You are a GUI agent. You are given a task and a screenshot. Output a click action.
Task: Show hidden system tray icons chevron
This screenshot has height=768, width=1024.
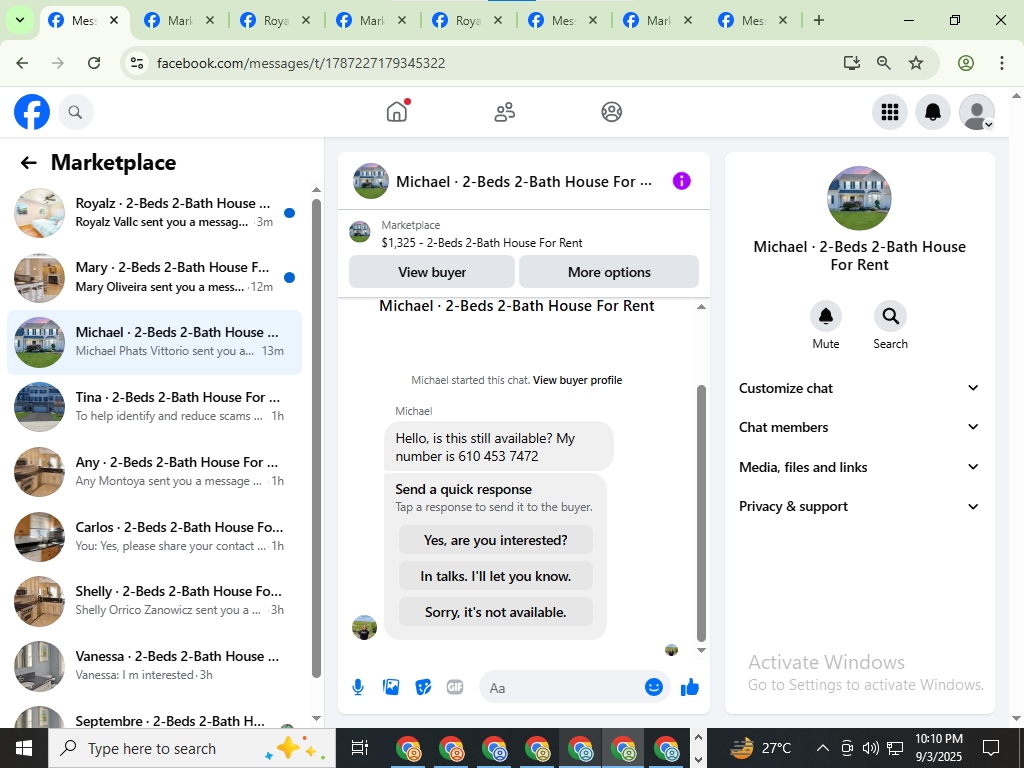coord(822,748)
